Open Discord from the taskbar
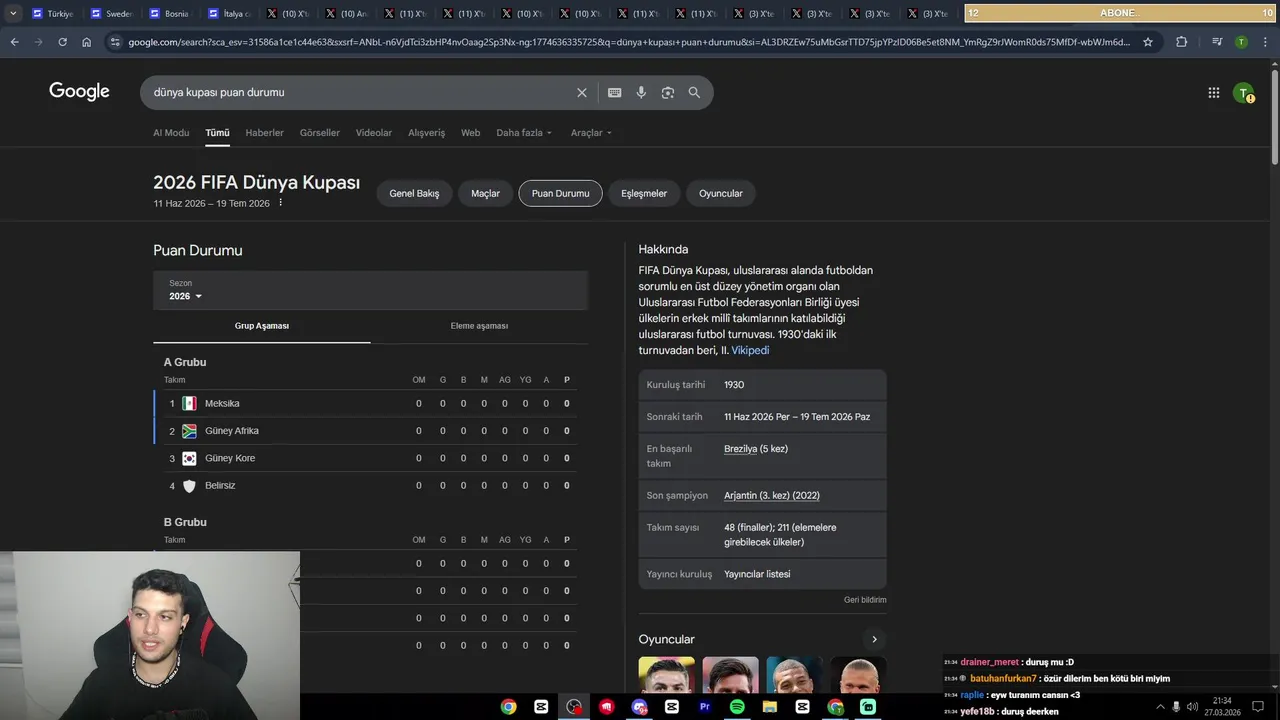The width and height of the screenshot is (1280, 720). tap(640, 706)
